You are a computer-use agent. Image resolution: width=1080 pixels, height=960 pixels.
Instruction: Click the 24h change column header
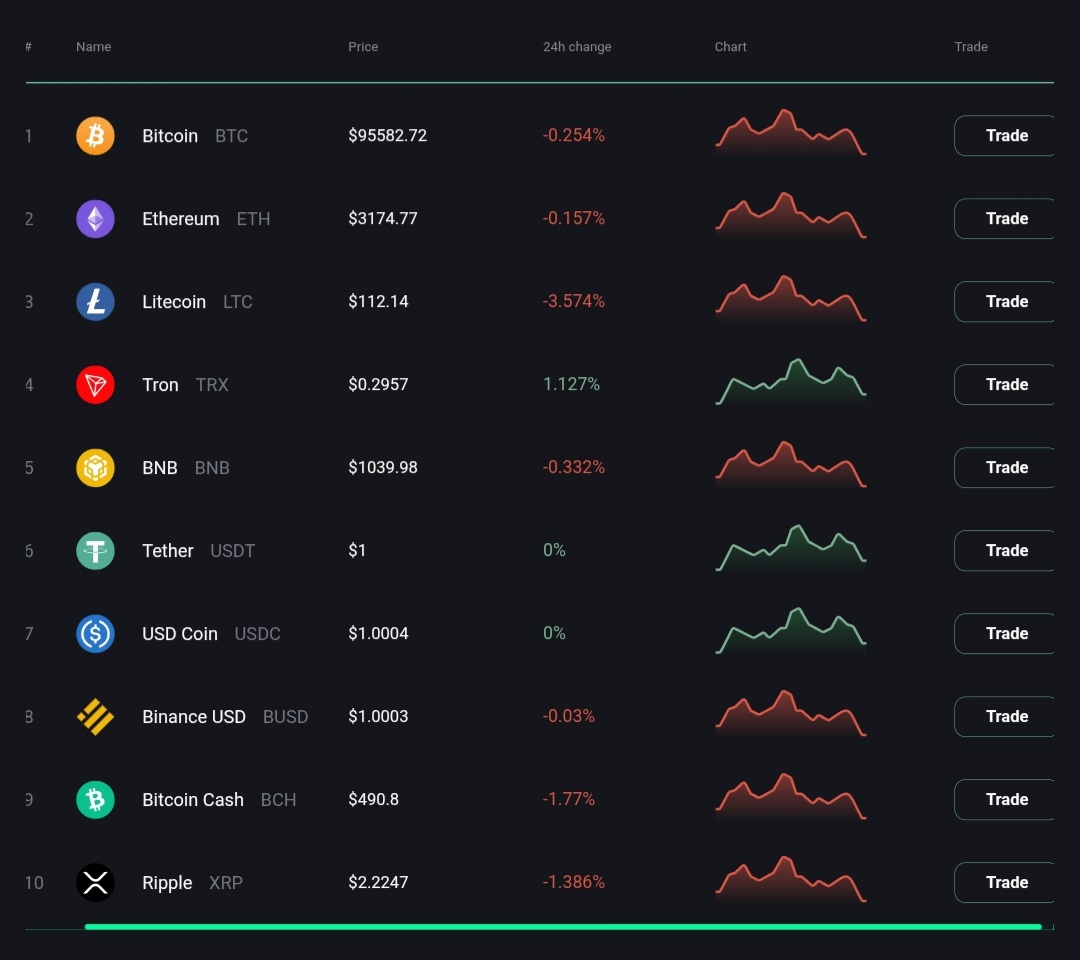coord(577,47)
